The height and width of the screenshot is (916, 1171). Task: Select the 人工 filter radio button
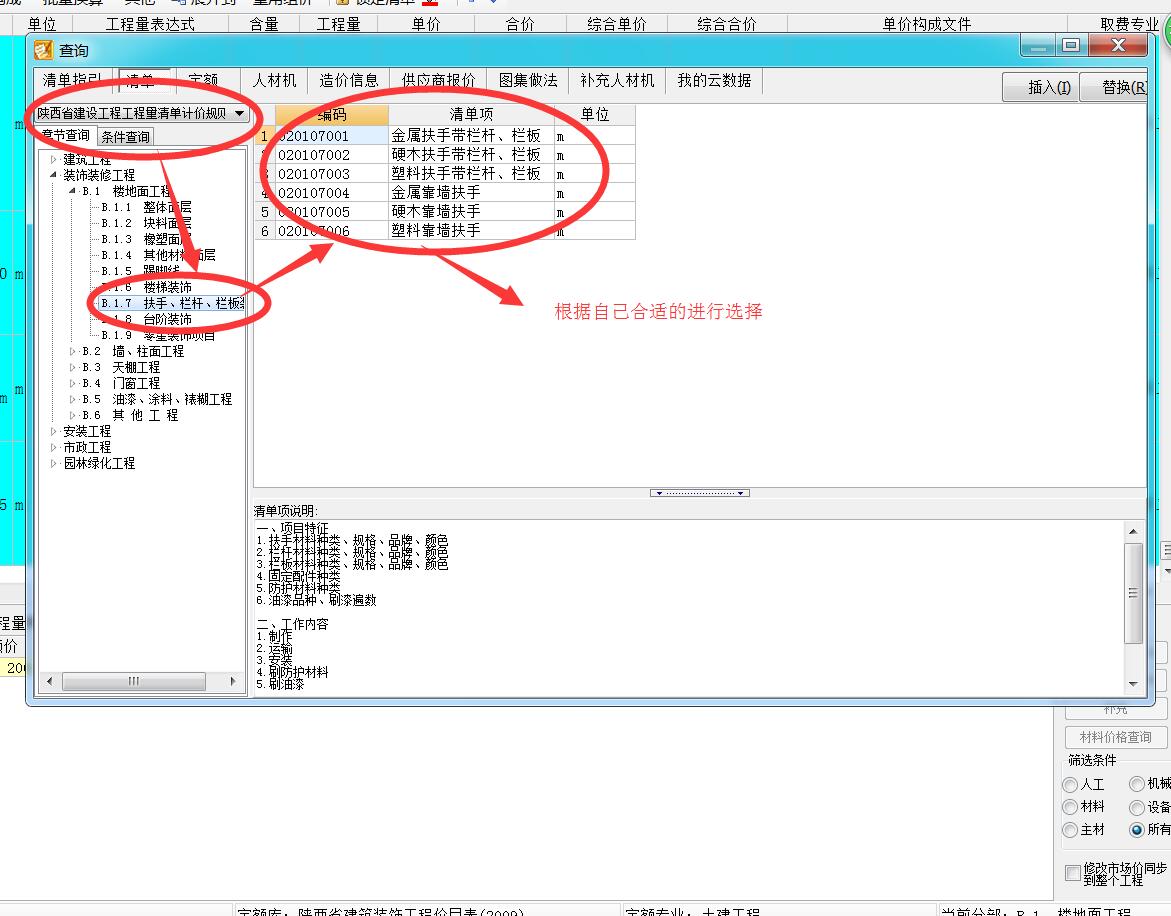coord(1070,785)
